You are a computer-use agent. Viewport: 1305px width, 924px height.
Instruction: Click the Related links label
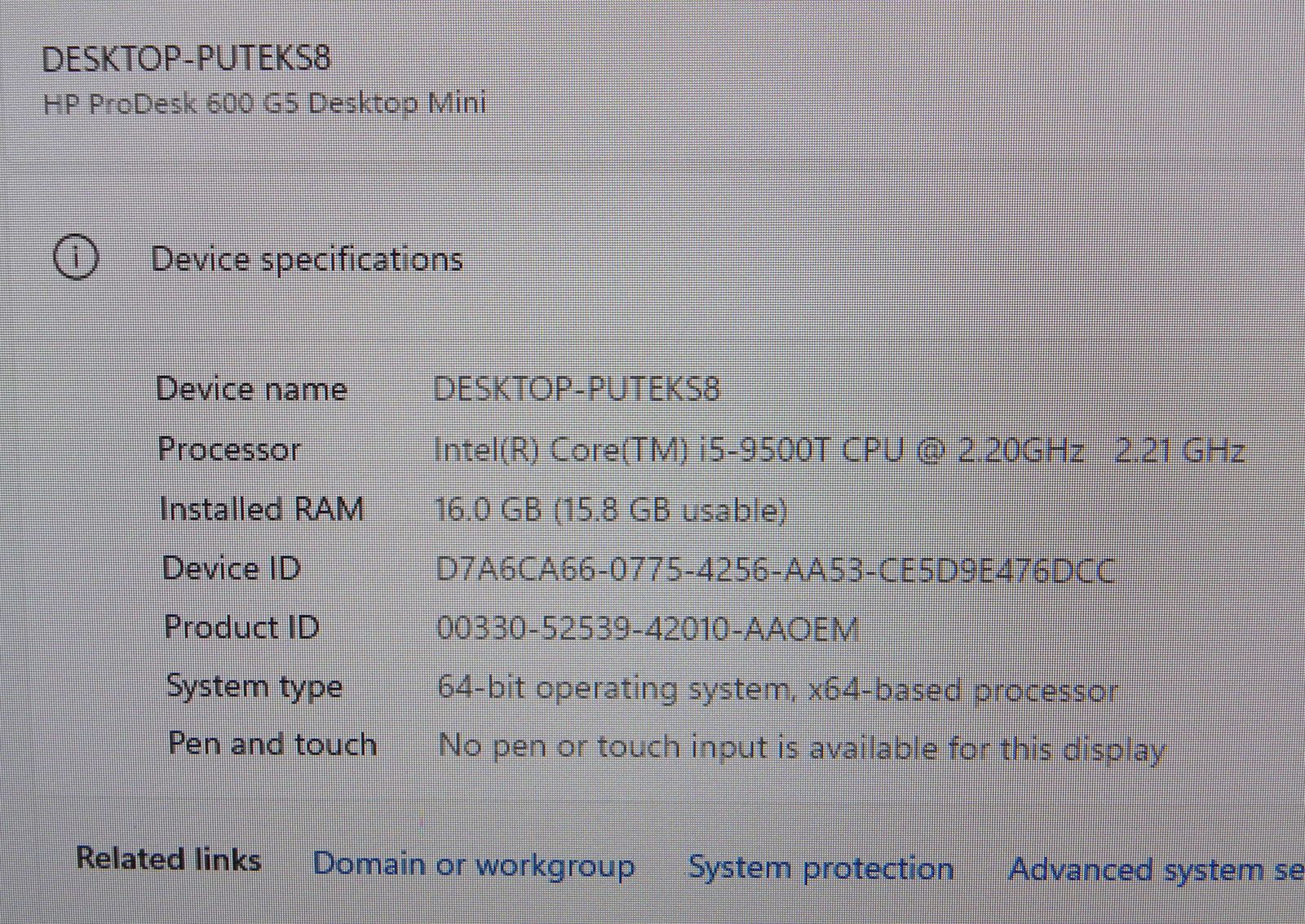pos(168,859)
